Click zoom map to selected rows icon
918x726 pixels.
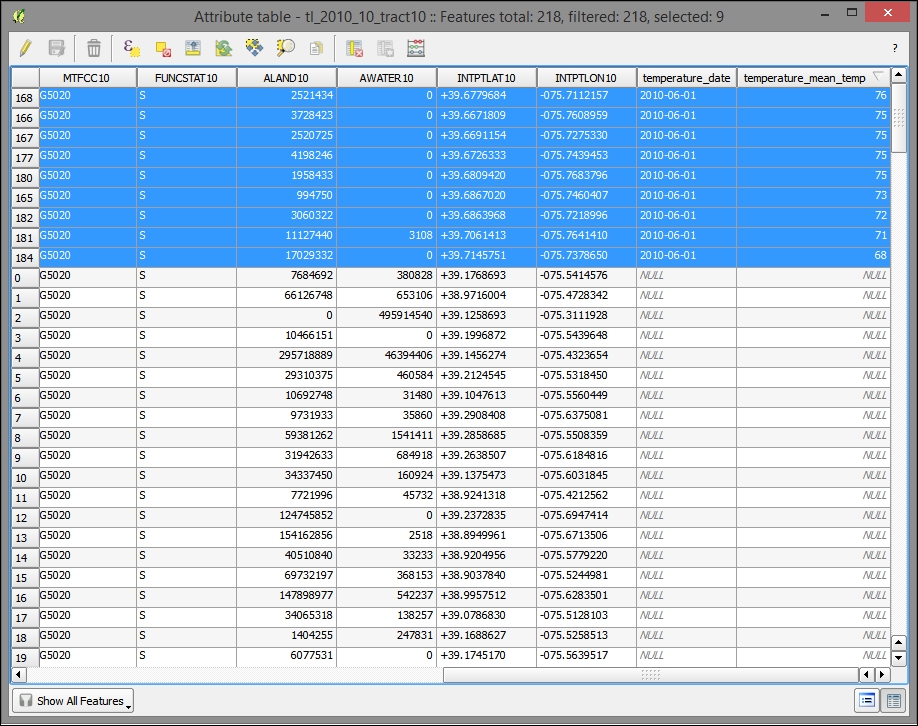point(286,47)
